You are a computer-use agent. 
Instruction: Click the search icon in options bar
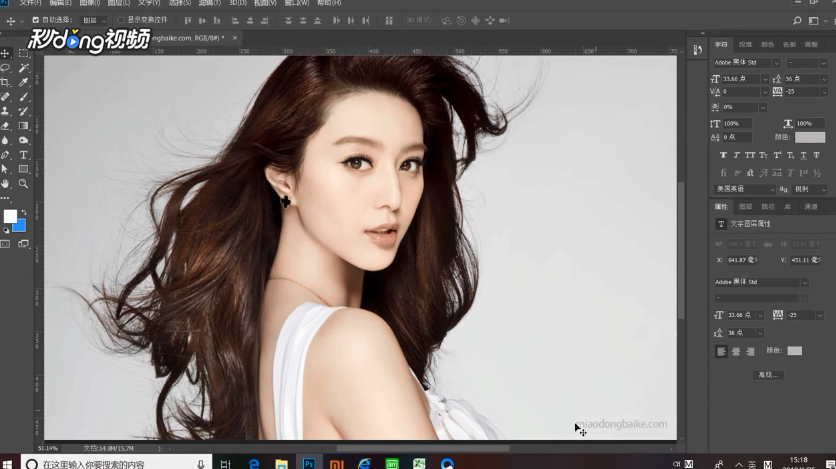[x=797, y=20]
